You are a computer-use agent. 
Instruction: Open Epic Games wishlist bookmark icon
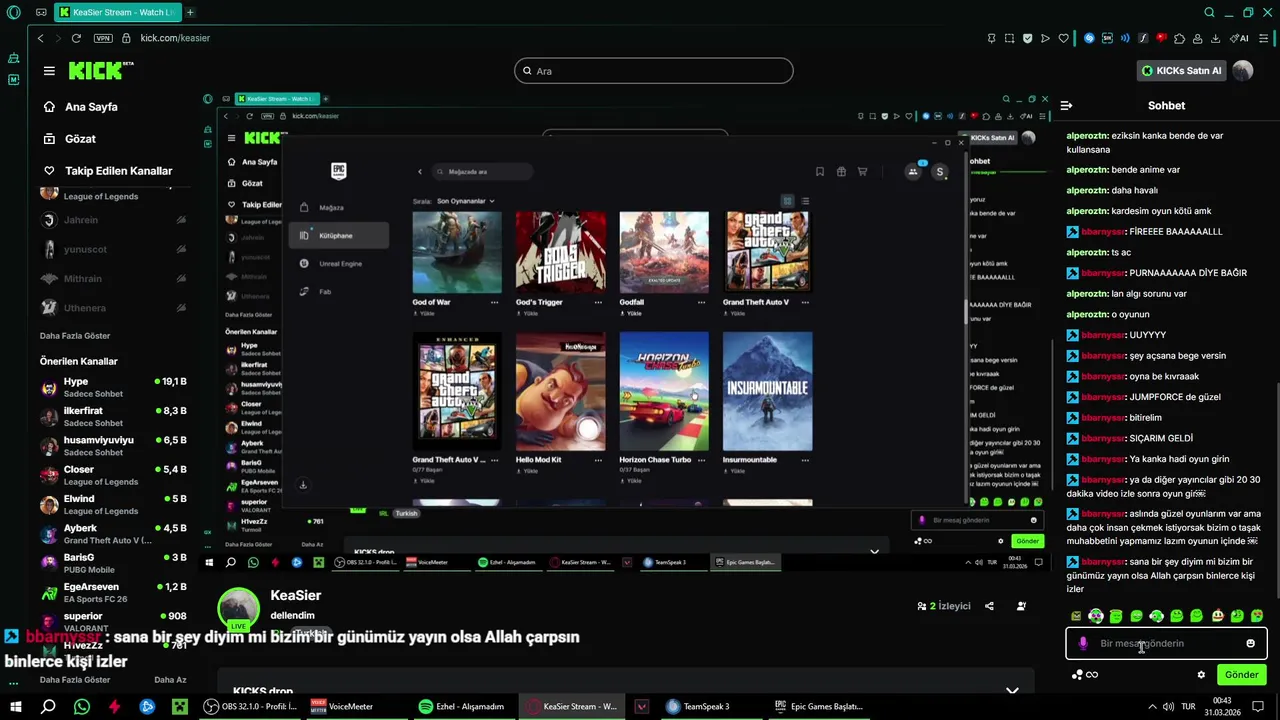click(819, 172)
